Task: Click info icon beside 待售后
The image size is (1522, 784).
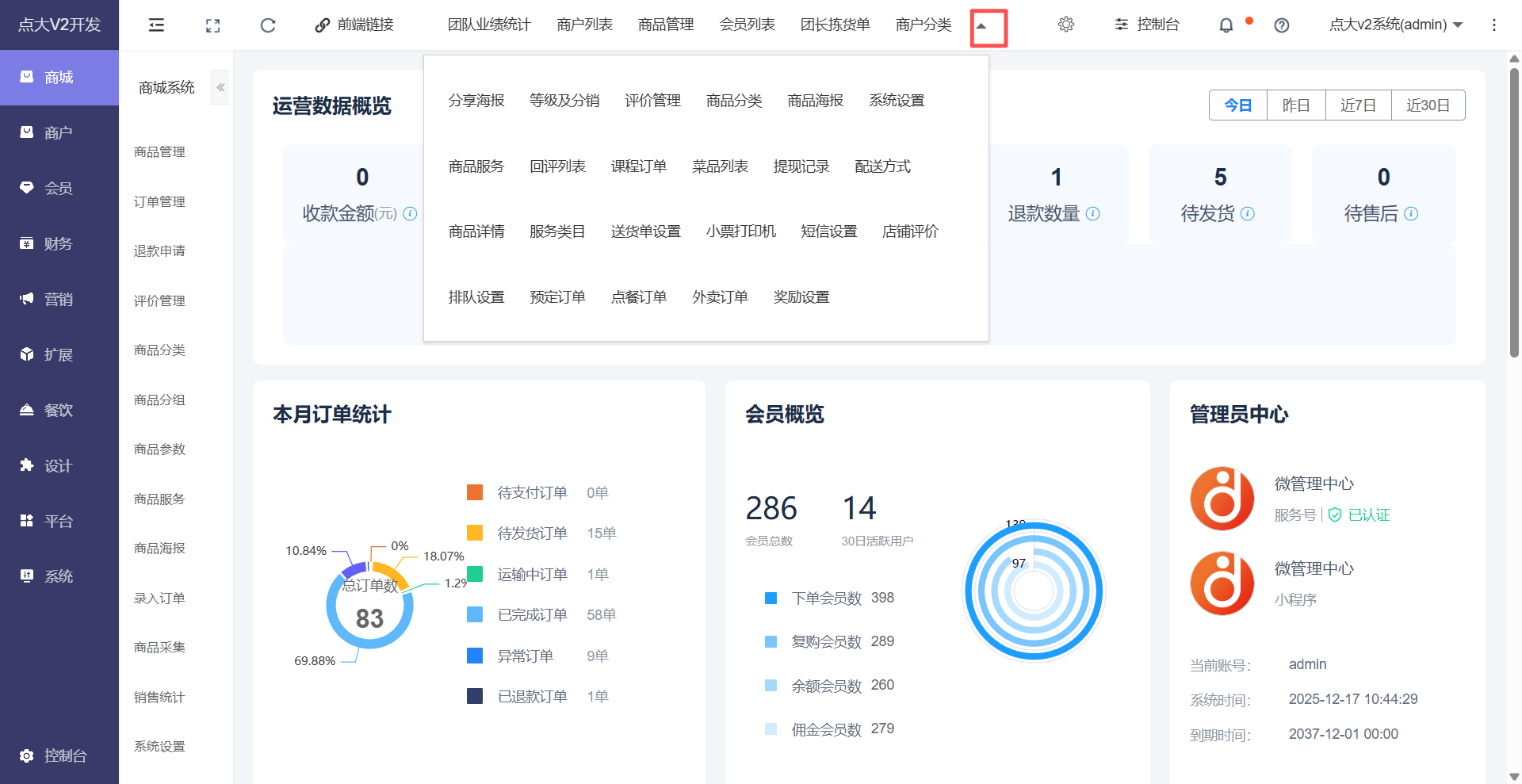Action: pos(1411,213)
